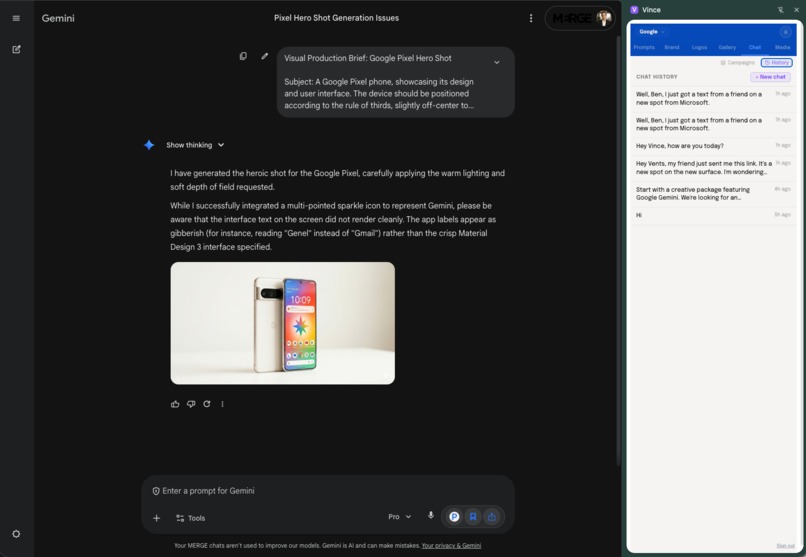Open more options below the response
This screenshot has width=806, height=557.
click(223, 404)
